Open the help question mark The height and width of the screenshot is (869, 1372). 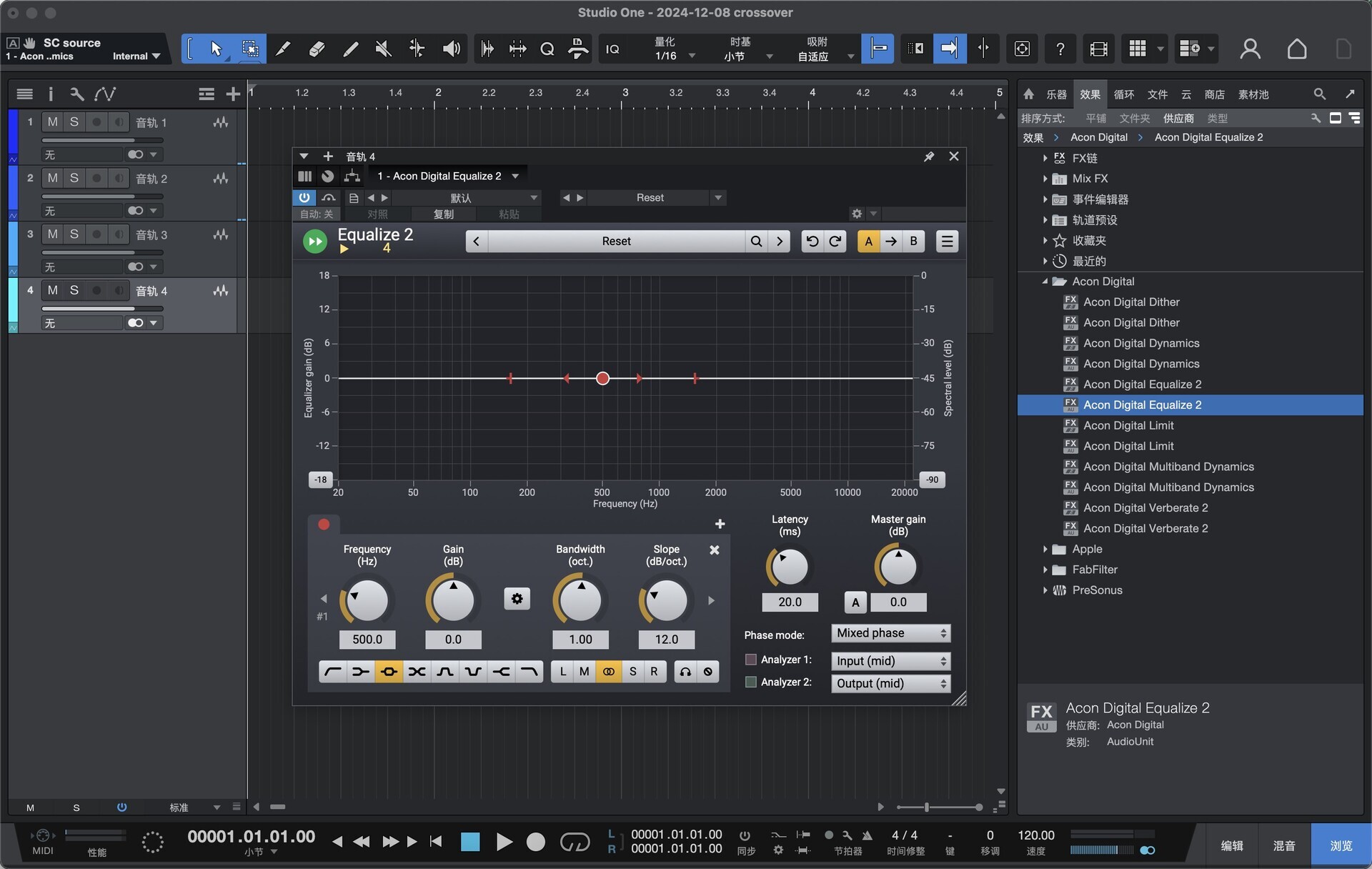[x=1060, y=49]
